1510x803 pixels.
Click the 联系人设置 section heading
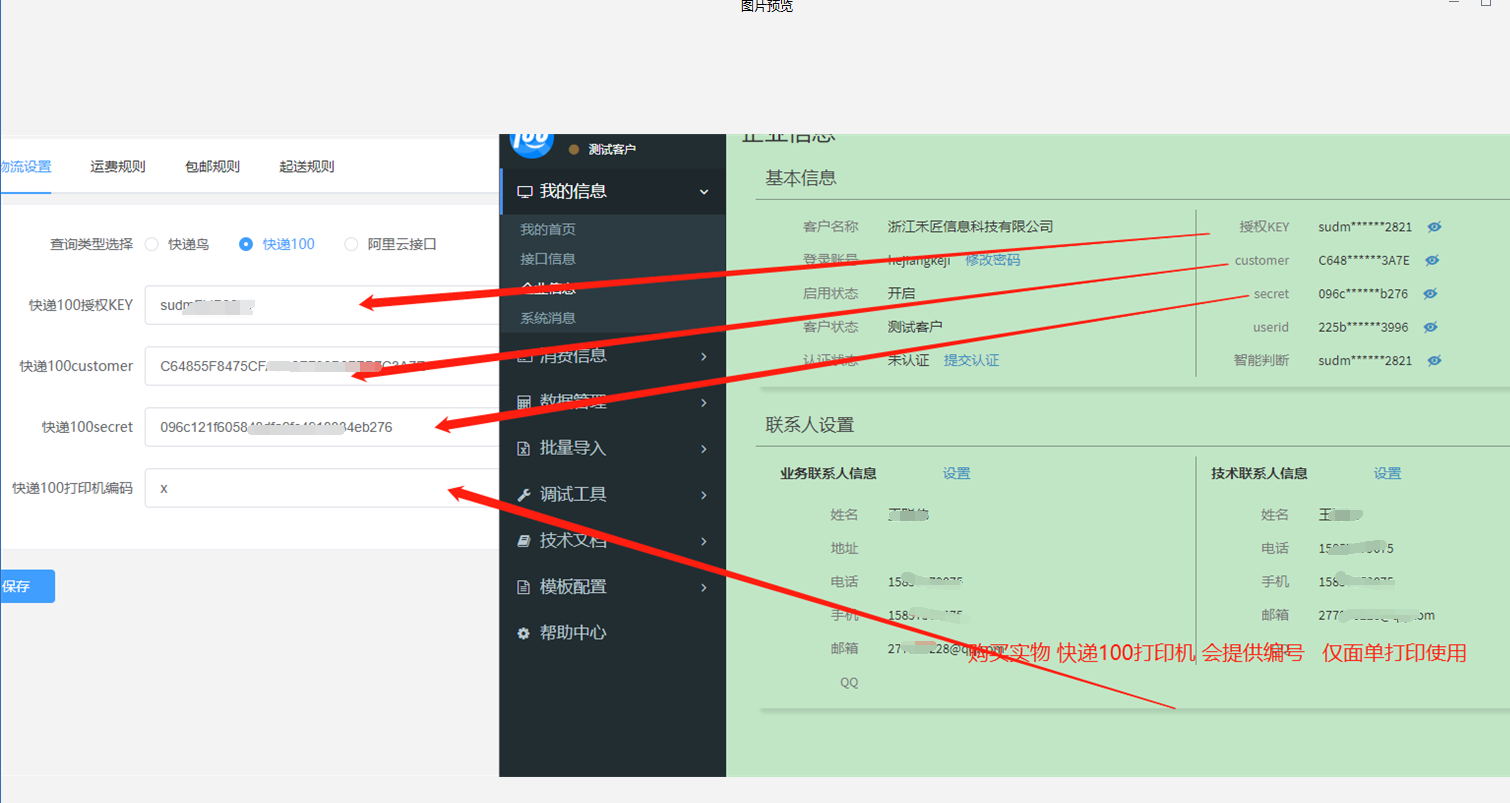pos(810,424)
